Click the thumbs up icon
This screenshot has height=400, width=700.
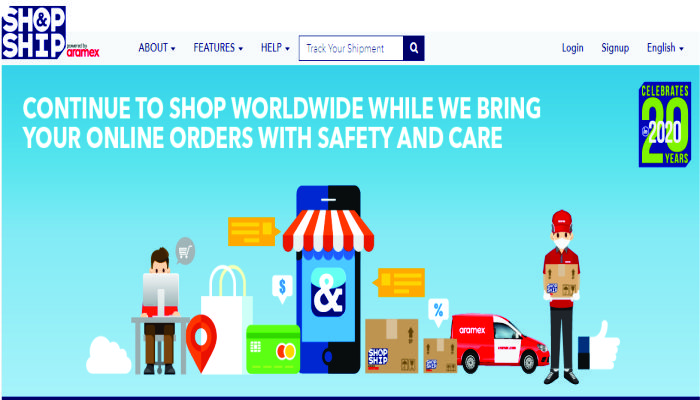pos(599,345)
